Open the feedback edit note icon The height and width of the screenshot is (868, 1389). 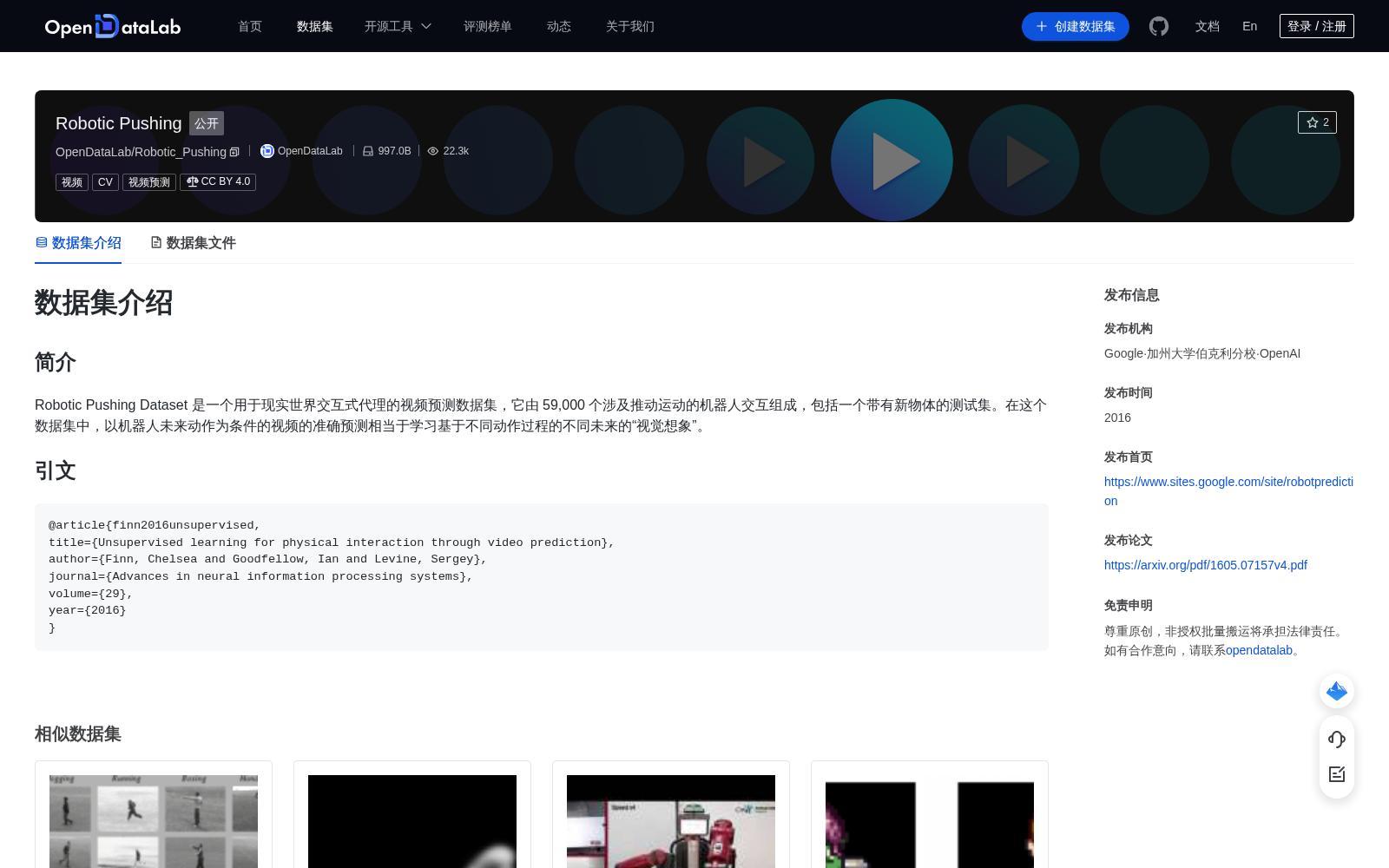click(1337, 774)
